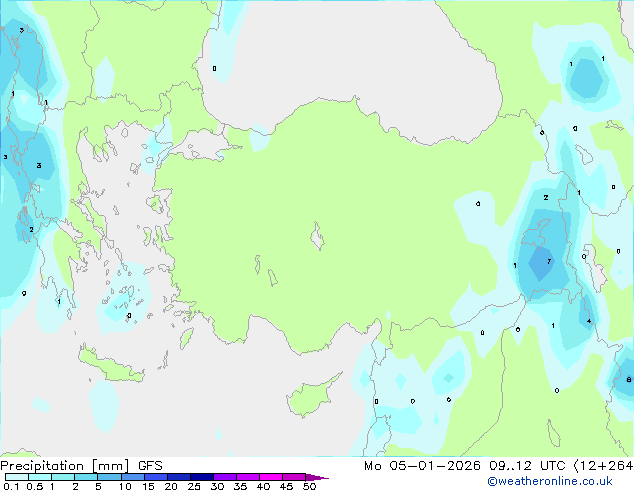
Task: Open the weatheronline.co.uk copyright link
Action: coord(550,481)
